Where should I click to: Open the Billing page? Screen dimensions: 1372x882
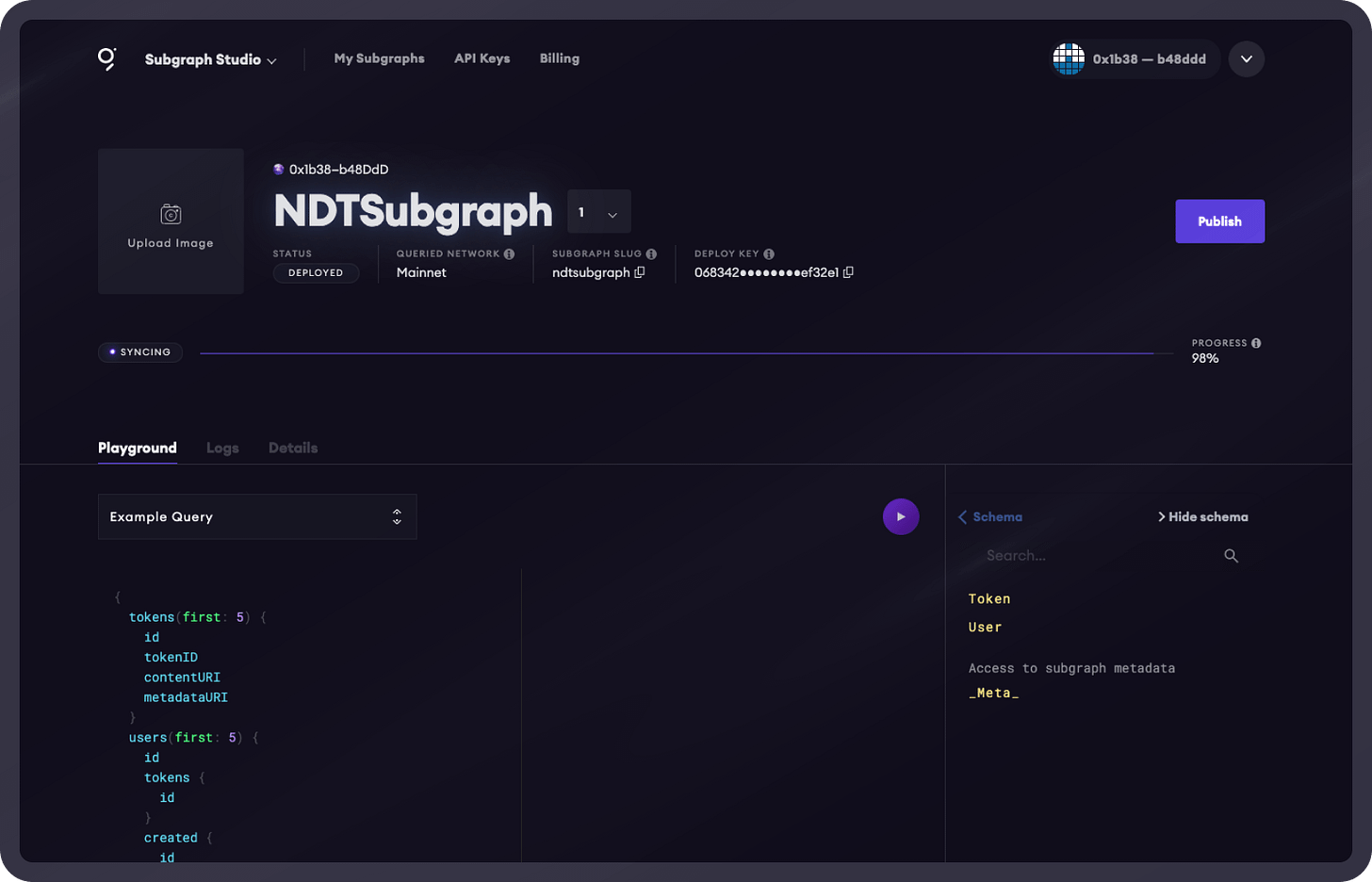tap(559, 58)
